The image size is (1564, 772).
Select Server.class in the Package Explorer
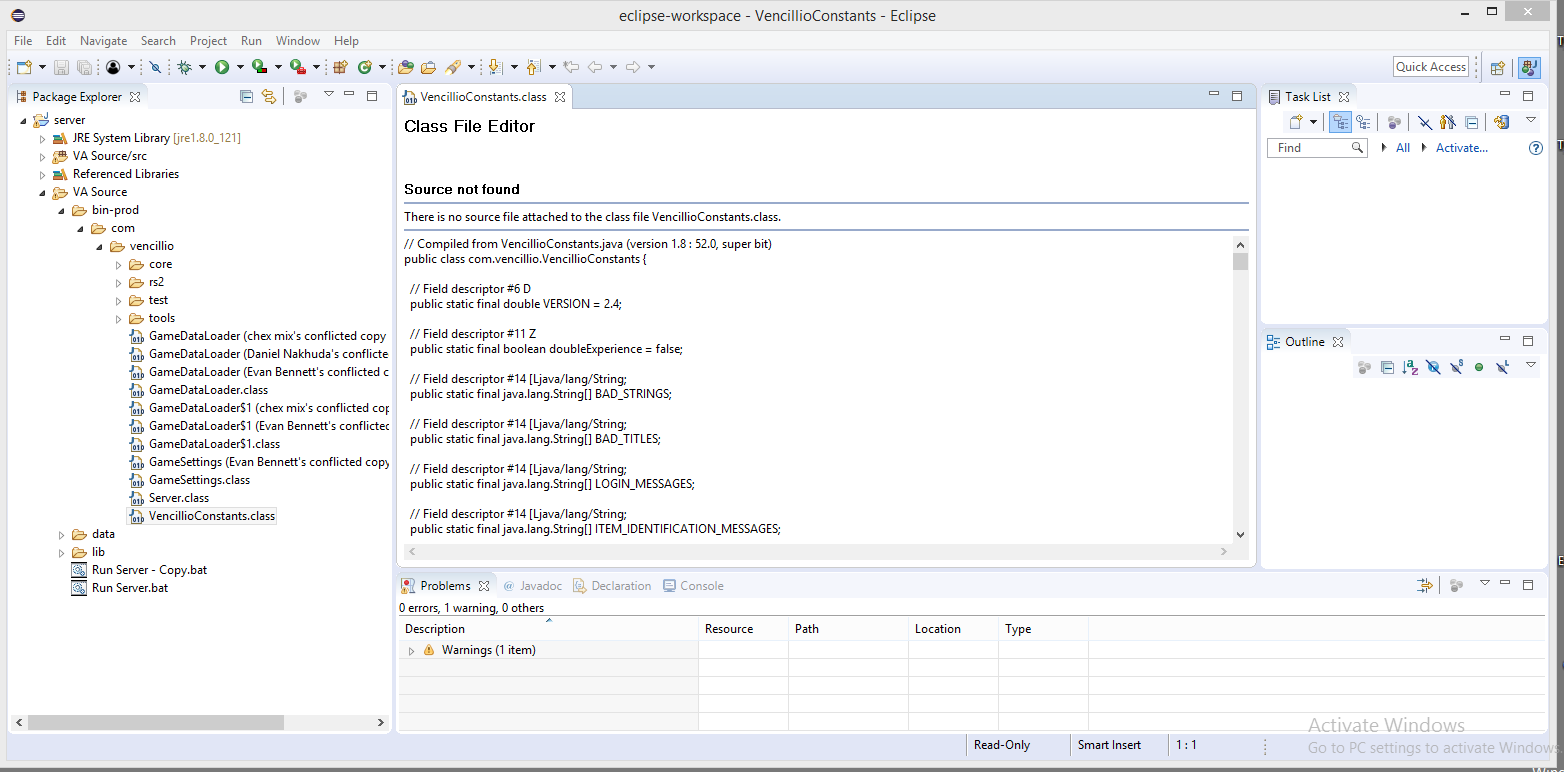point(179,498)
